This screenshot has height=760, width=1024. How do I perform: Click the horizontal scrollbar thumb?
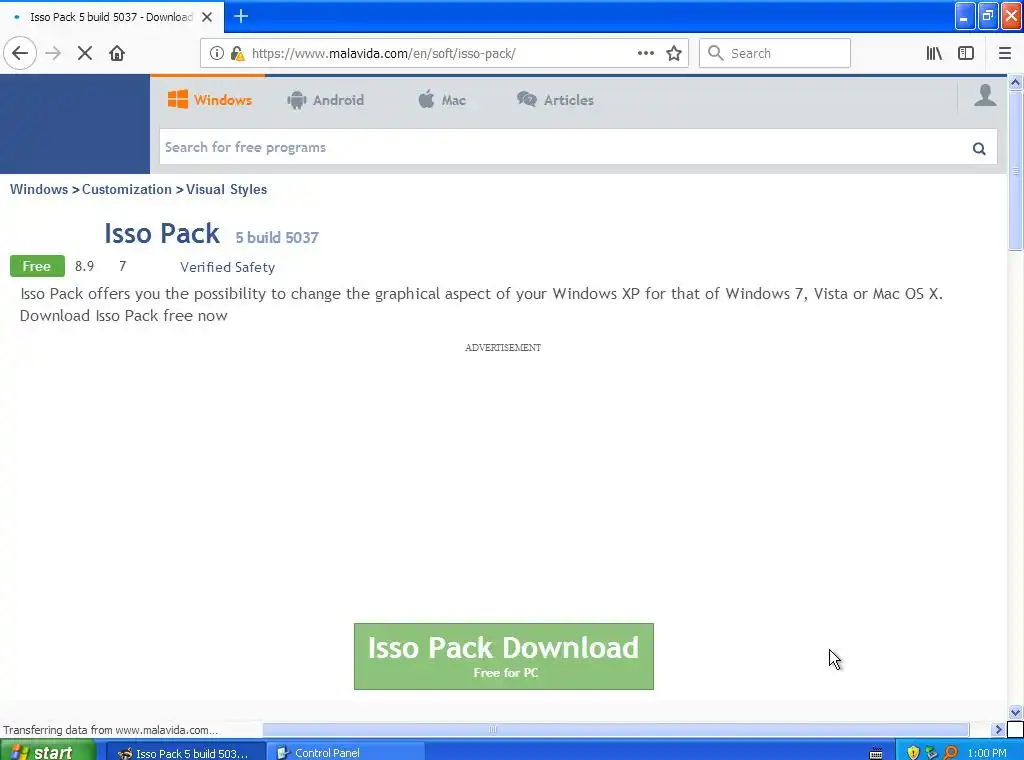click(x=615, y=729)
